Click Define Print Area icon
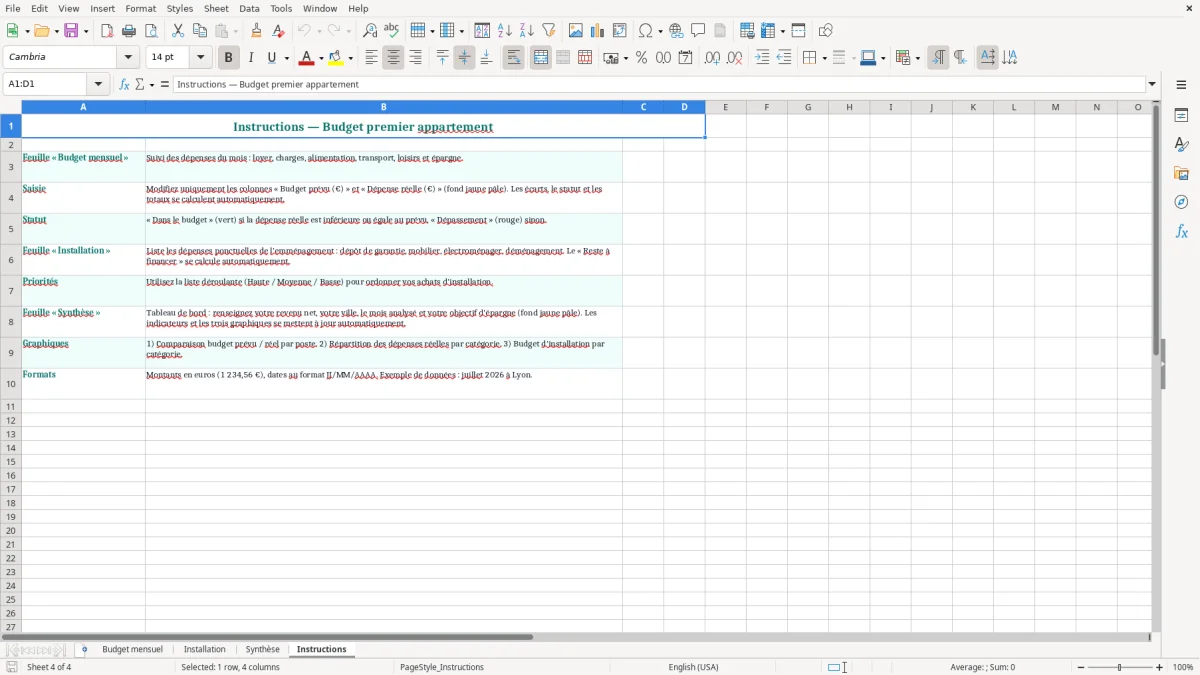 pyautogui.click(x=747, y=31)
